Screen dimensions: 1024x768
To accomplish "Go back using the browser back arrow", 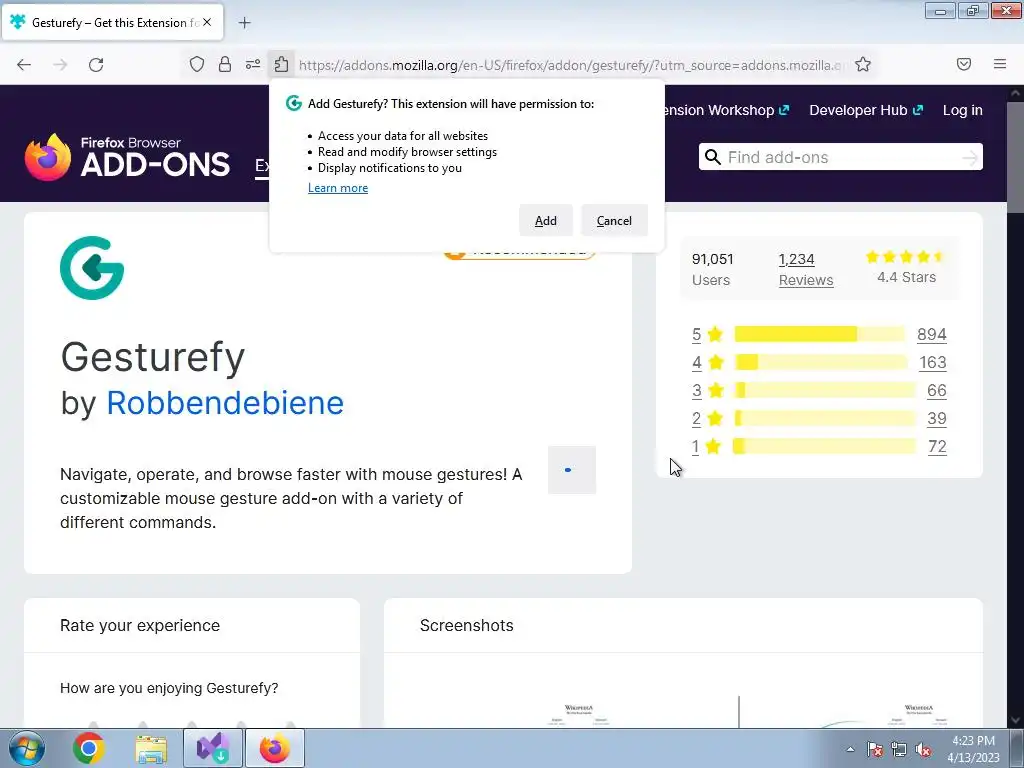I will coord(24,65).
